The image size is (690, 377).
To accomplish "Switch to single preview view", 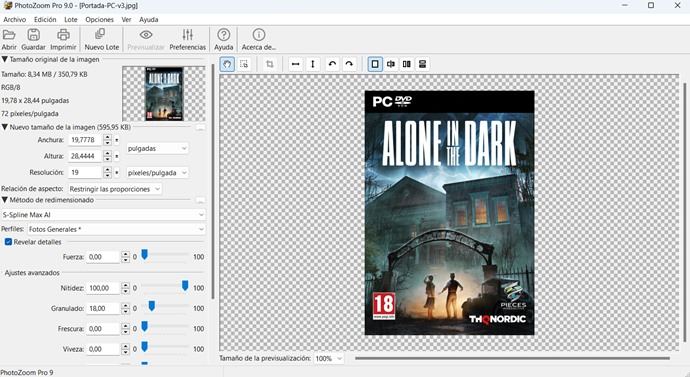I will pos(375,64).
